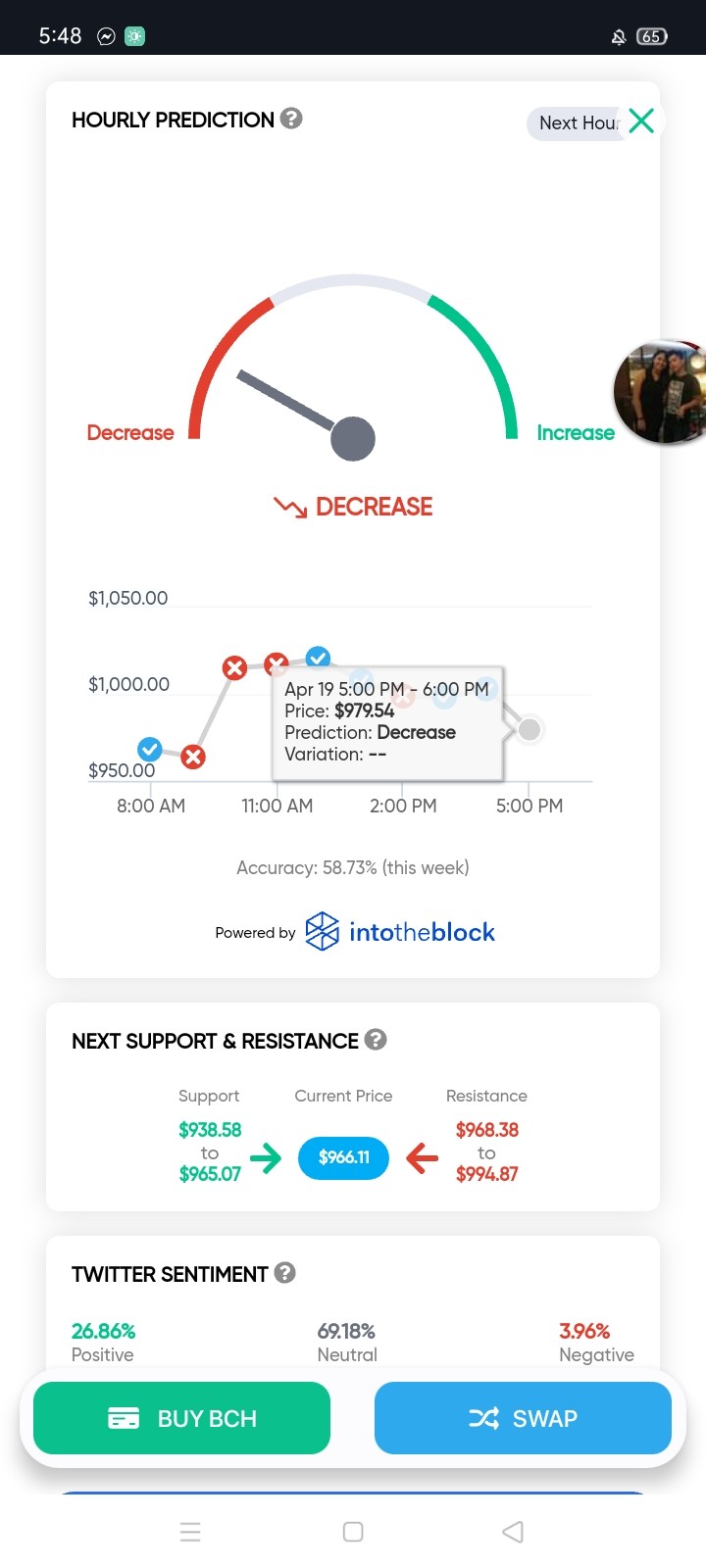The height and width of the screenshot is (1568, 706).
Task: Tap the Next Support & Resistance help icon
Action: (376, 1040)
